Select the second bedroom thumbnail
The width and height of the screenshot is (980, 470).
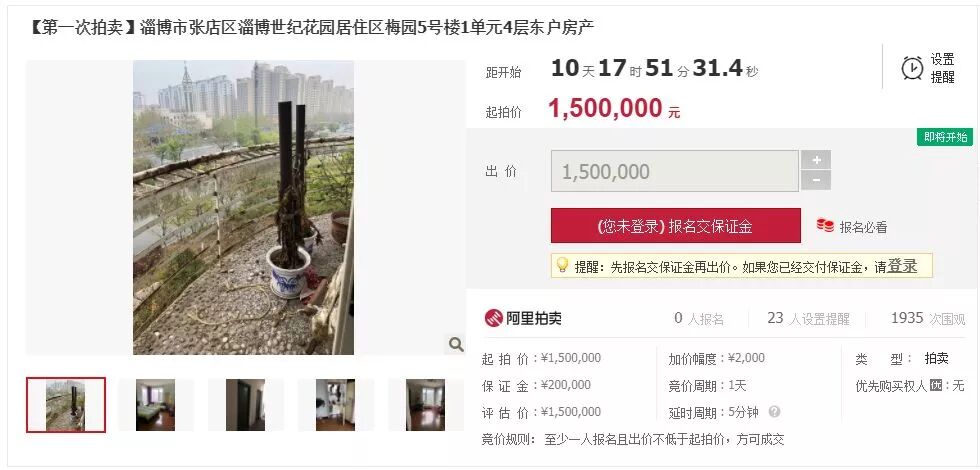(x=156, y=405)
